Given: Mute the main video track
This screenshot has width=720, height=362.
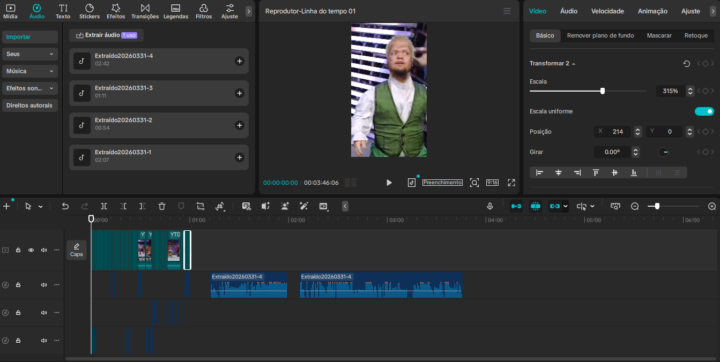Looking at the screenshot, I should coord(44,250).
